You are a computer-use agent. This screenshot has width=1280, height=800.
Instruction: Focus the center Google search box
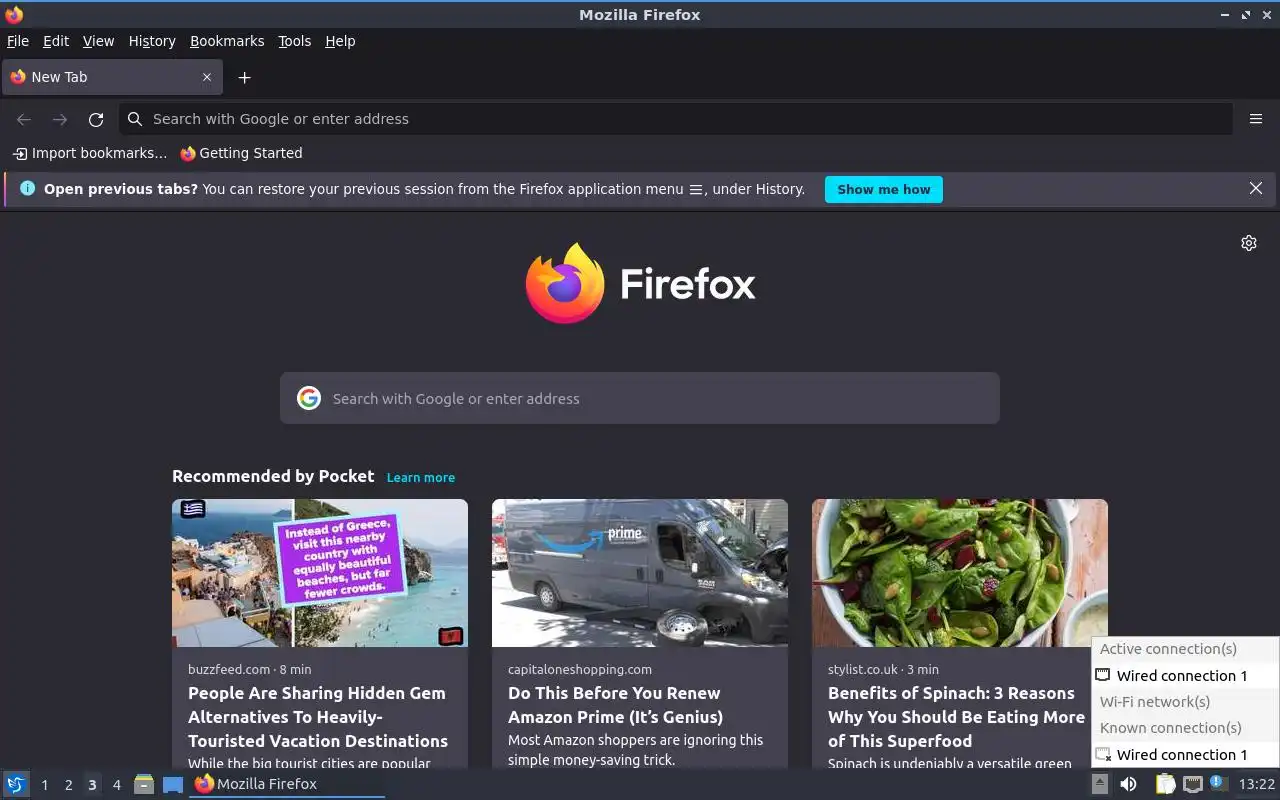[640, 398]
